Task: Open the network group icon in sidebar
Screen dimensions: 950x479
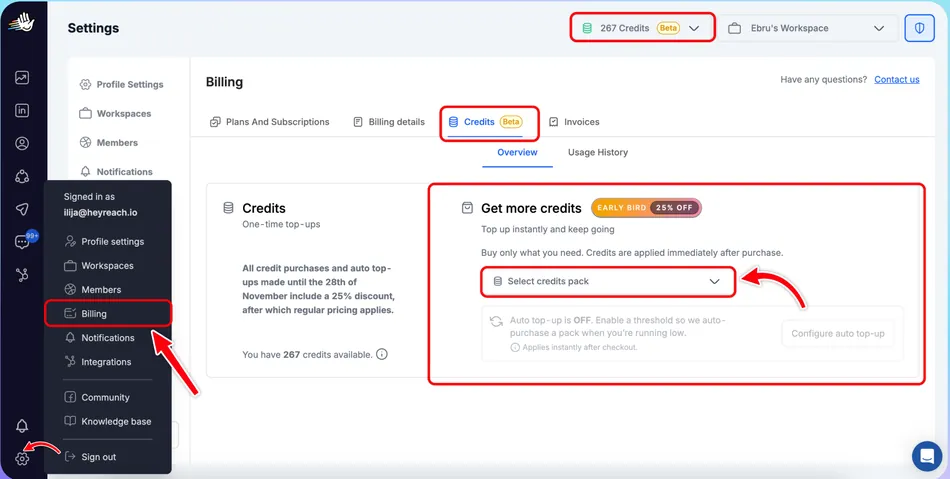Action: 22,176
